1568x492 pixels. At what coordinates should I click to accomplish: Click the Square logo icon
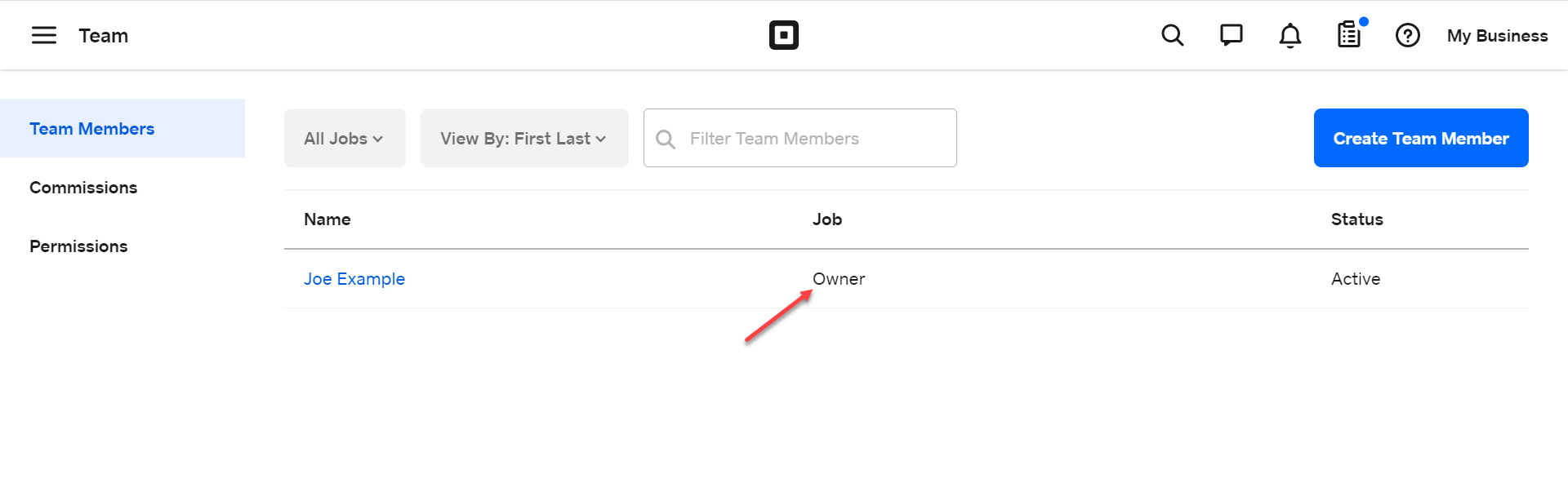[783, 35]
